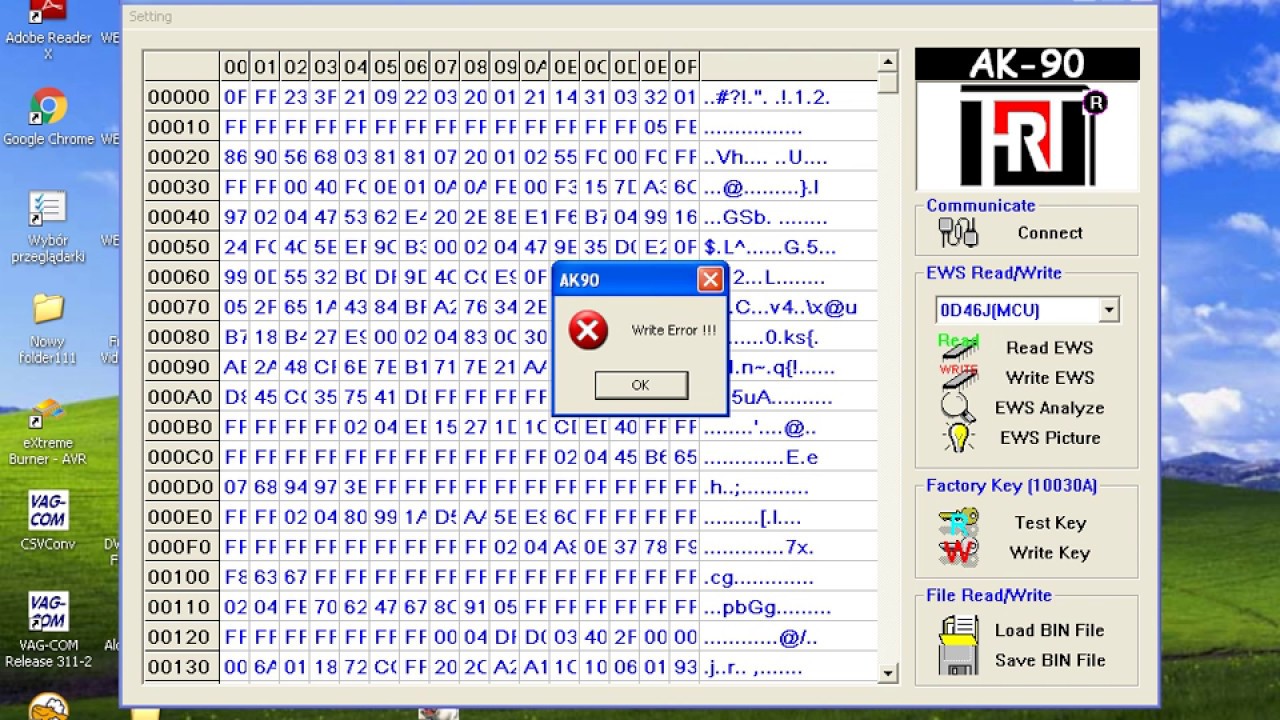Open eXtreme Burner - AVR shortcut

pos(48,432)
